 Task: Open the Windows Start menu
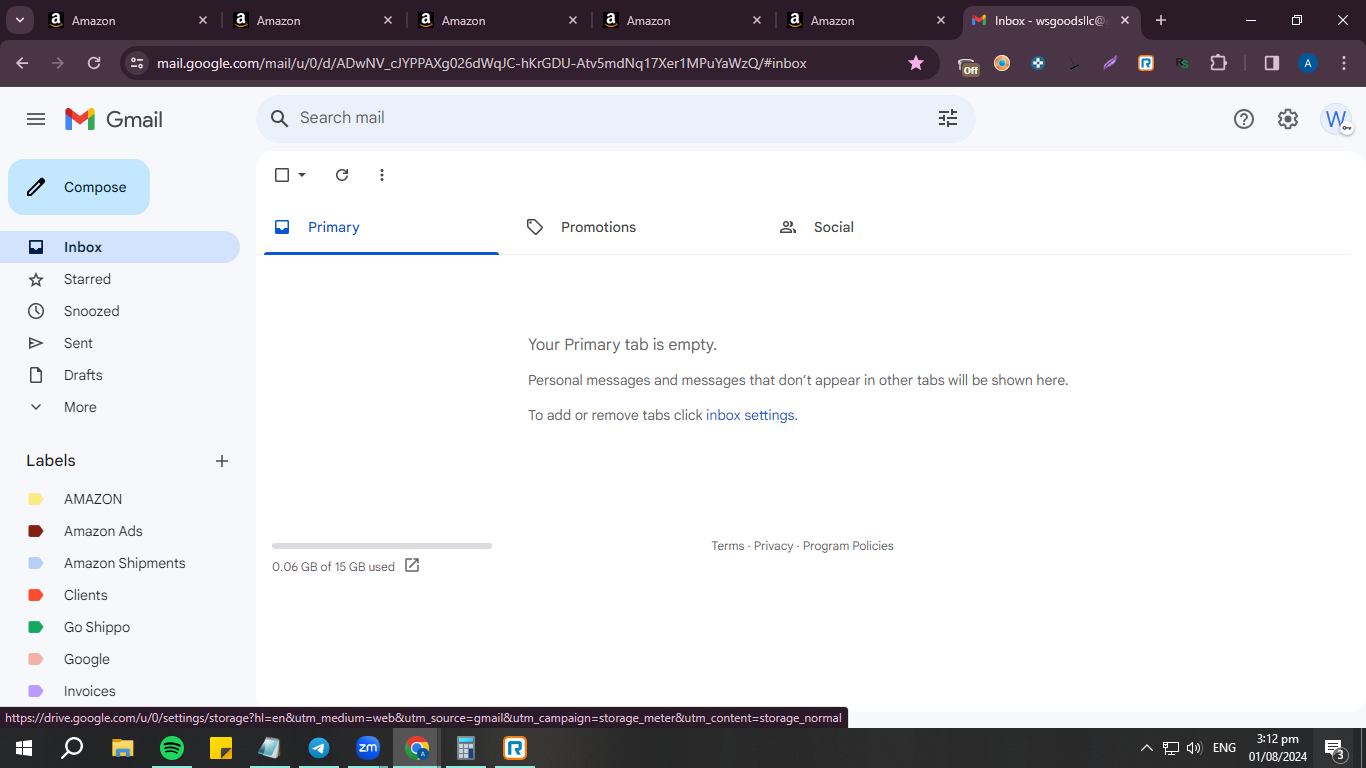pyautogui.click(x=24, y=748)
